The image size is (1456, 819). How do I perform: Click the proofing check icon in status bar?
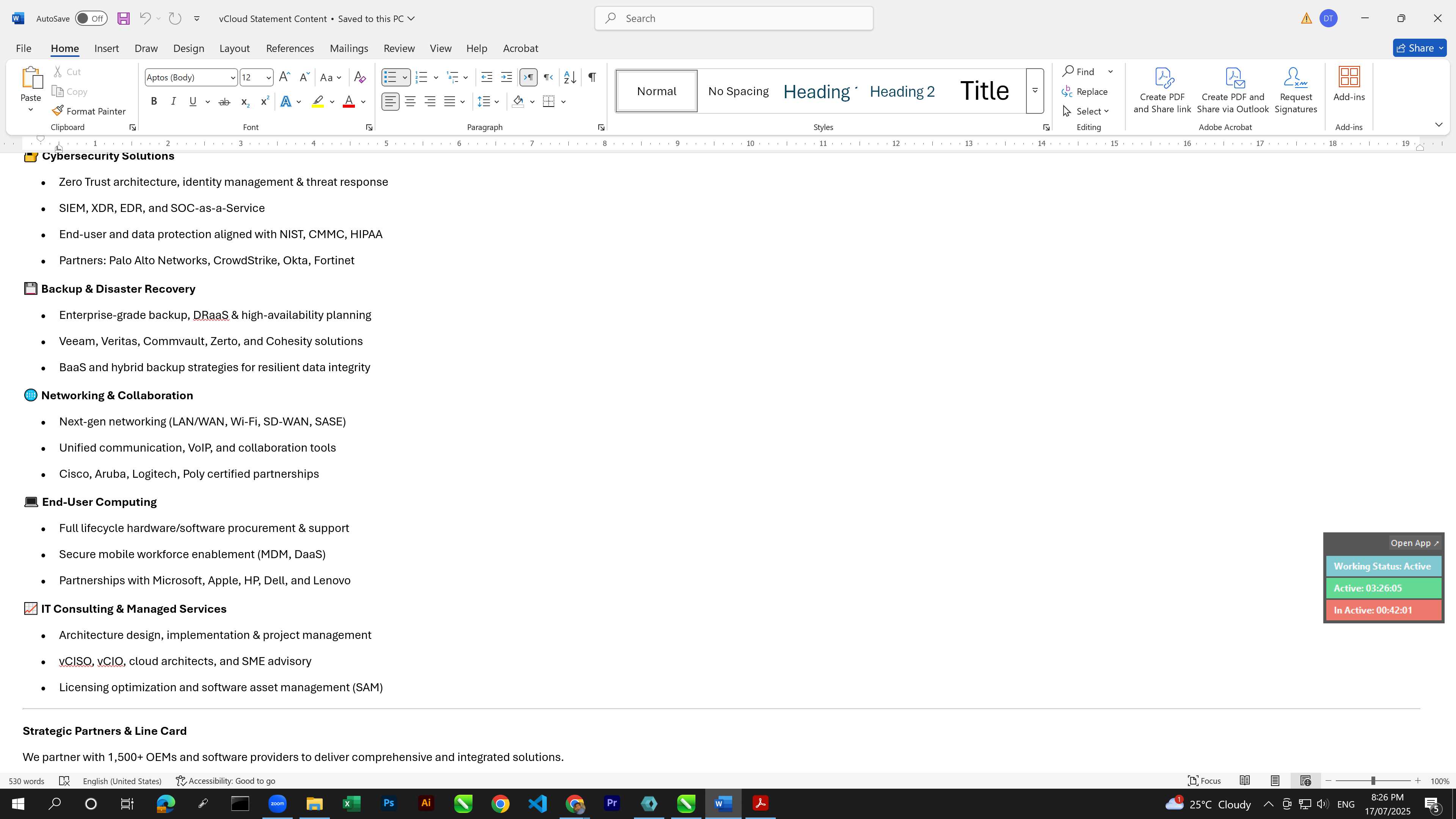(64, 781)
